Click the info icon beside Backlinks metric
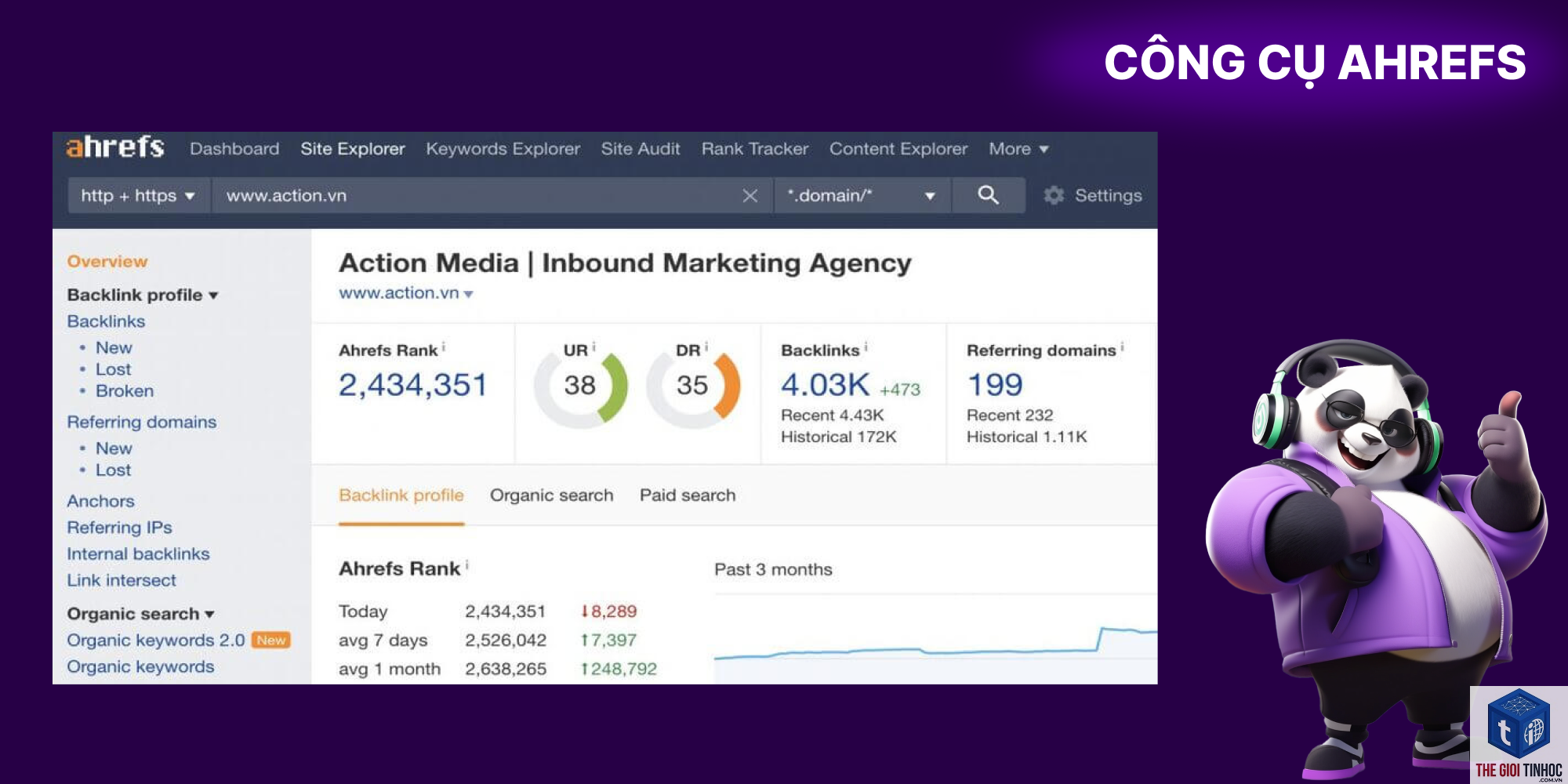Screen dimensions: 1568x784 (866, 347)
